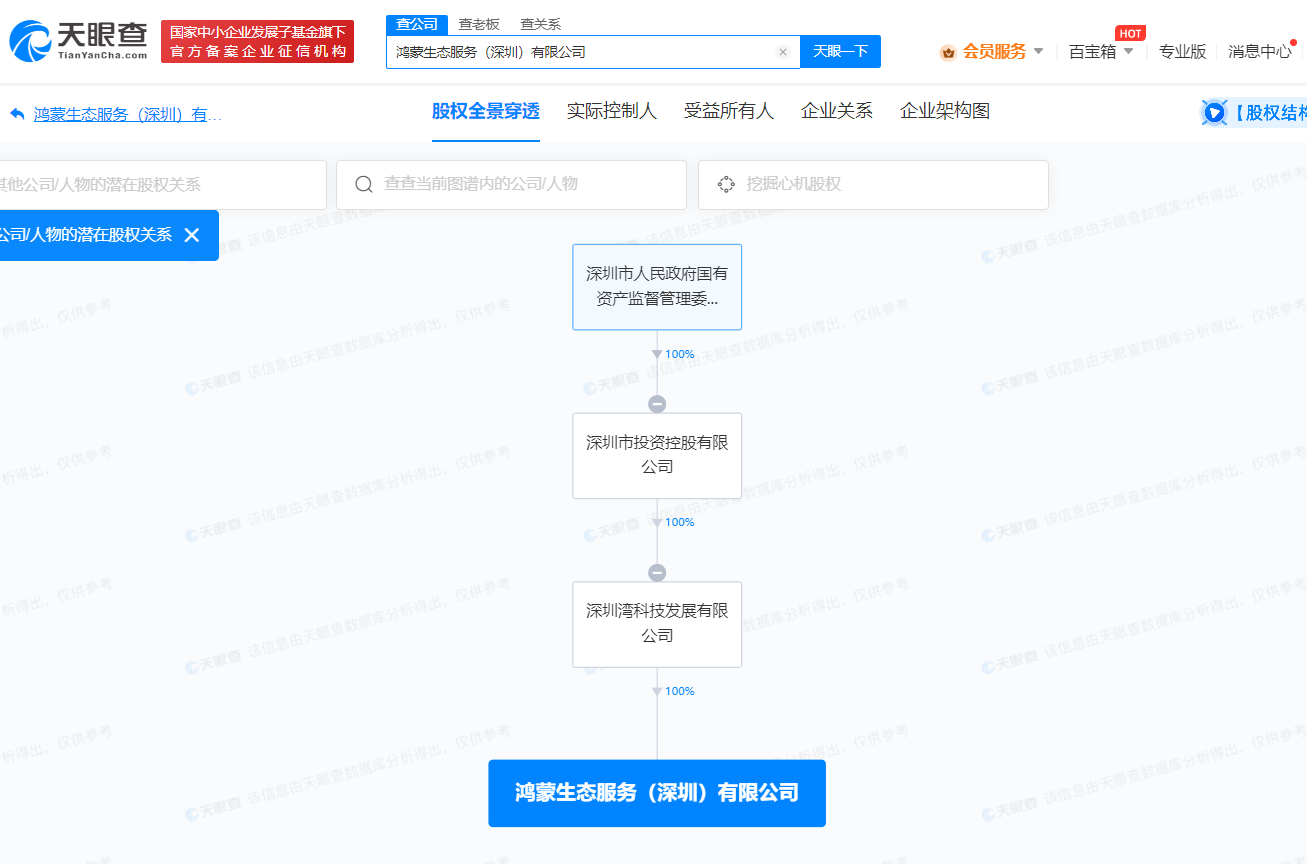Click the magnifier icon in graph search field
Viewport: 1307px width, 864px height.
pyautogui.click(x=364, y=184)
